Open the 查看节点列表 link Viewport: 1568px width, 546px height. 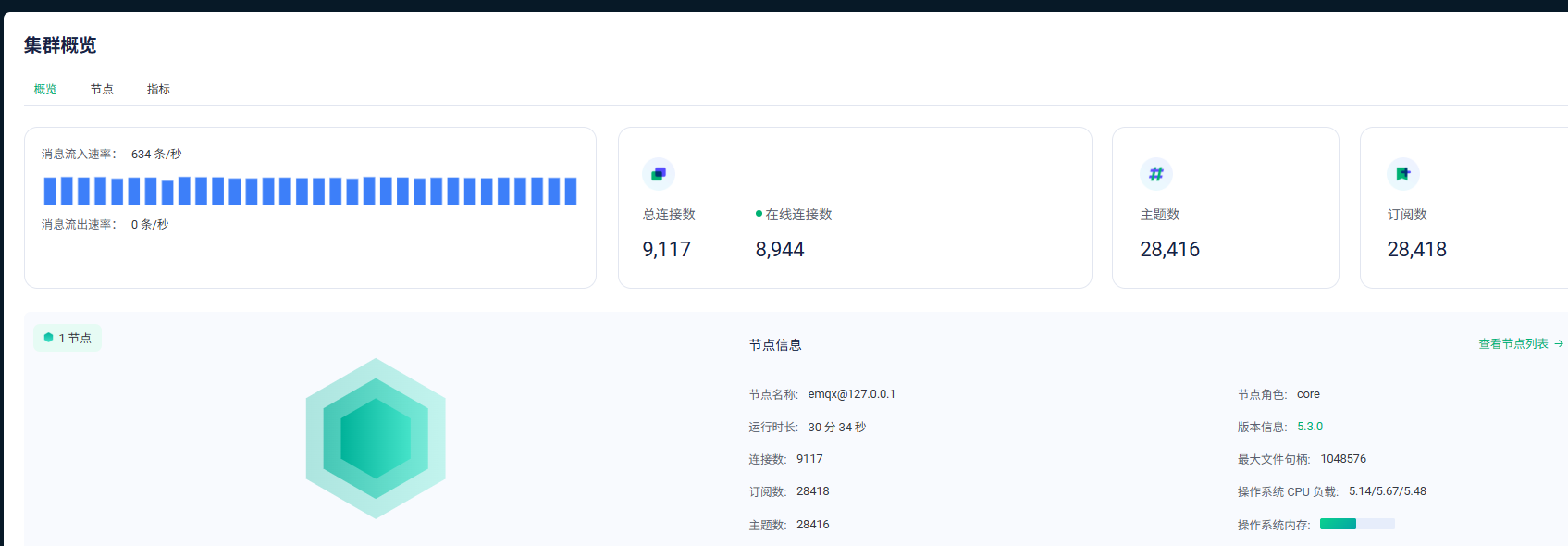pyautogui.click(x=1512, y=344)
